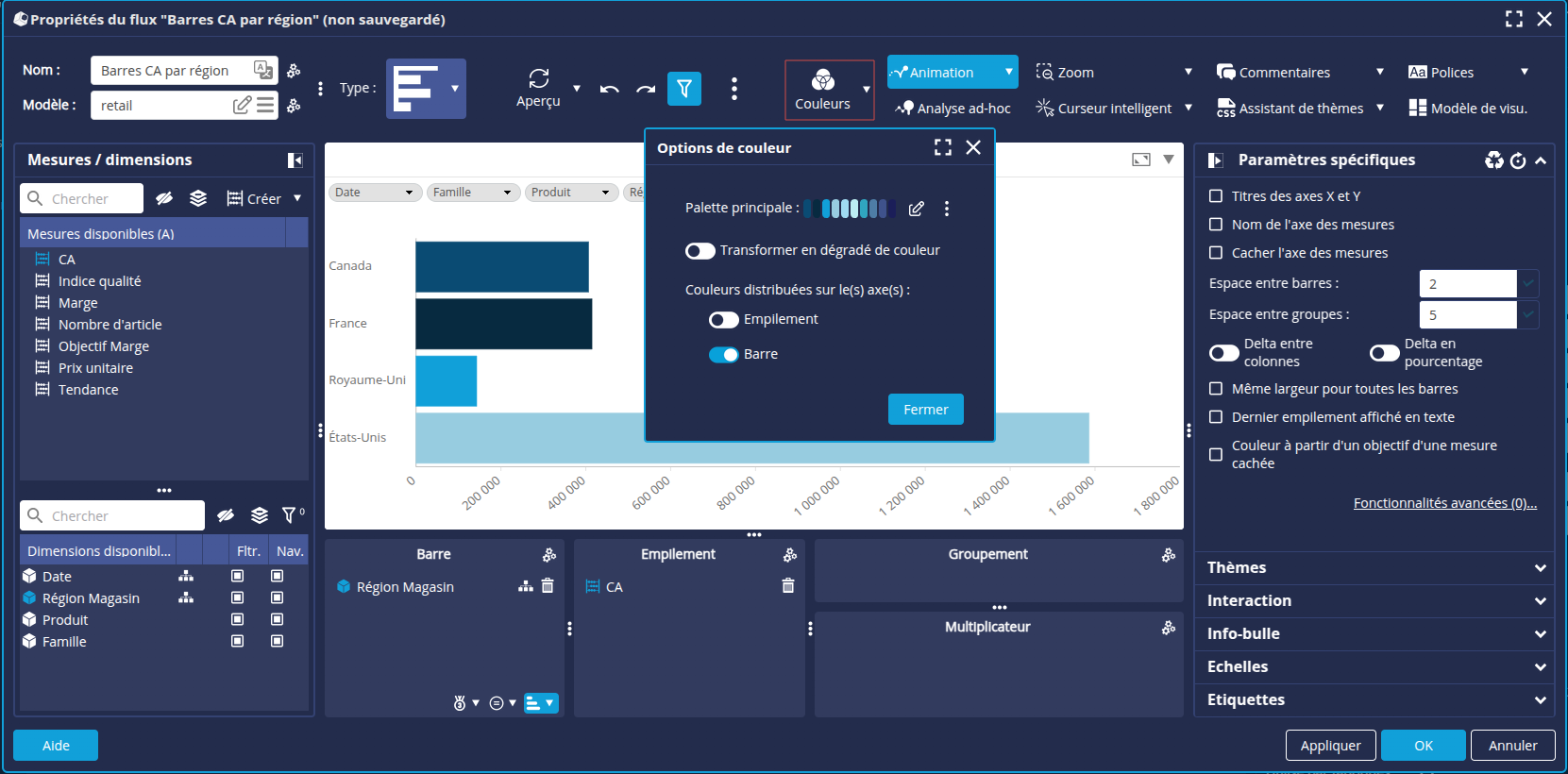
Task: Edit main palette with pencil icon
Action: tap(916, 209)
